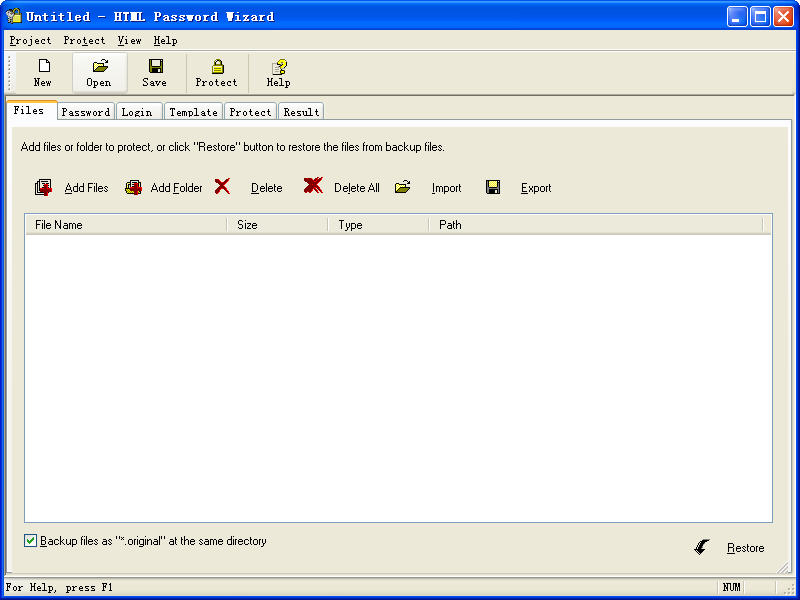
Task: Click the Import folder icon
Action: click(403, 187)
